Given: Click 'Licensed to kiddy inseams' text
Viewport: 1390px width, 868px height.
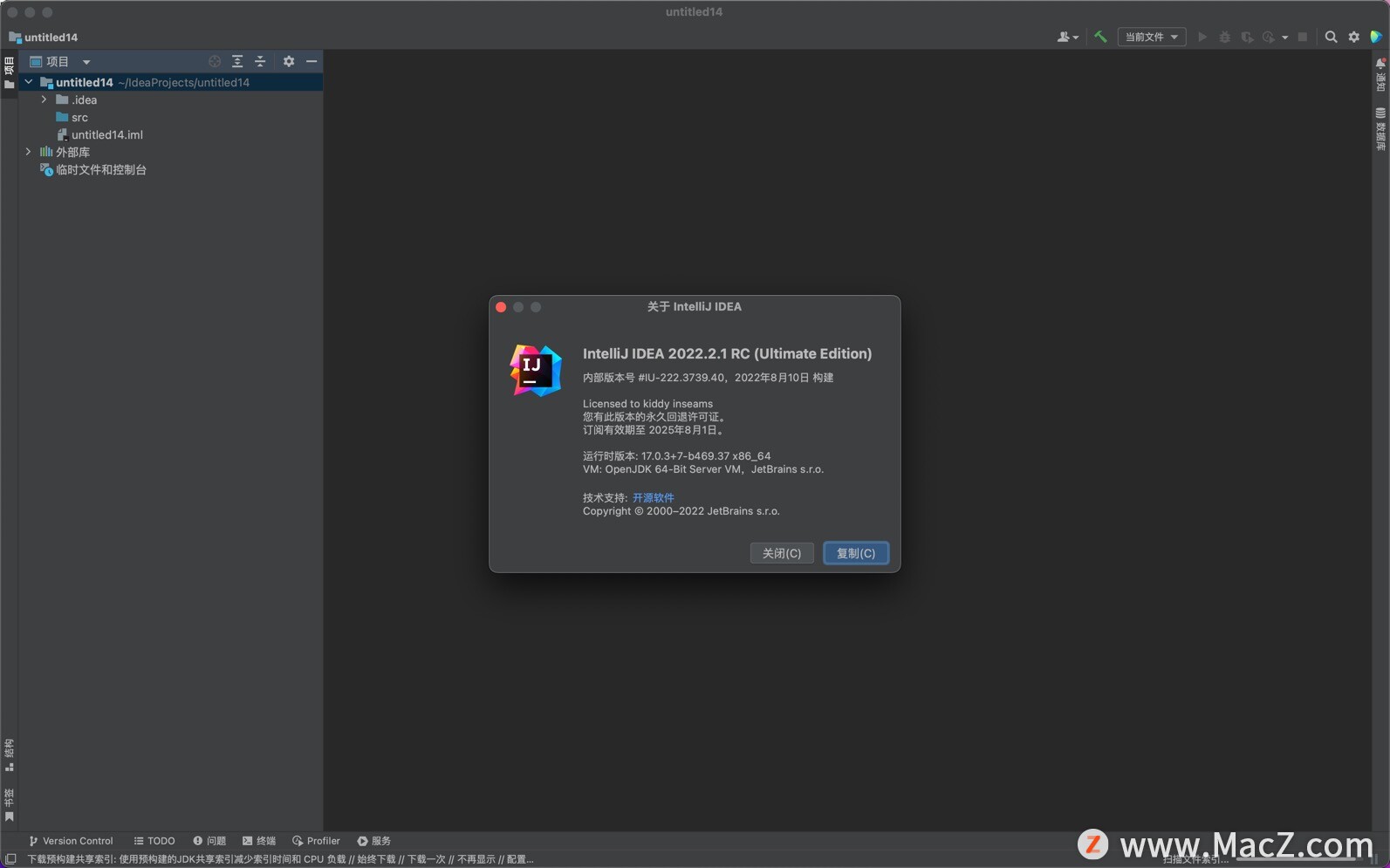Looking at the screenshot, I should tap(647, 404).
